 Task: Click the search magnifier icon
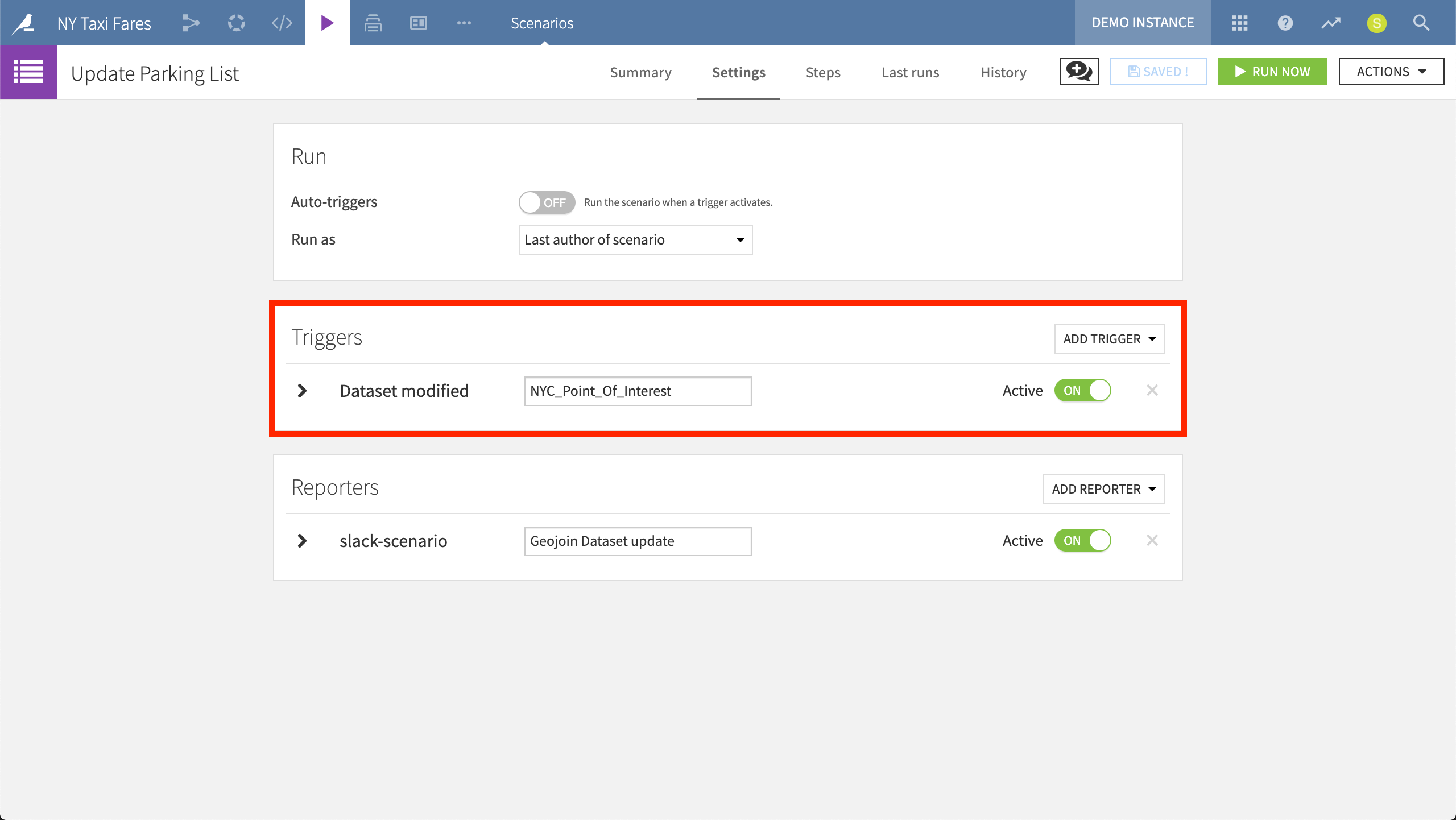(1421, 23)
